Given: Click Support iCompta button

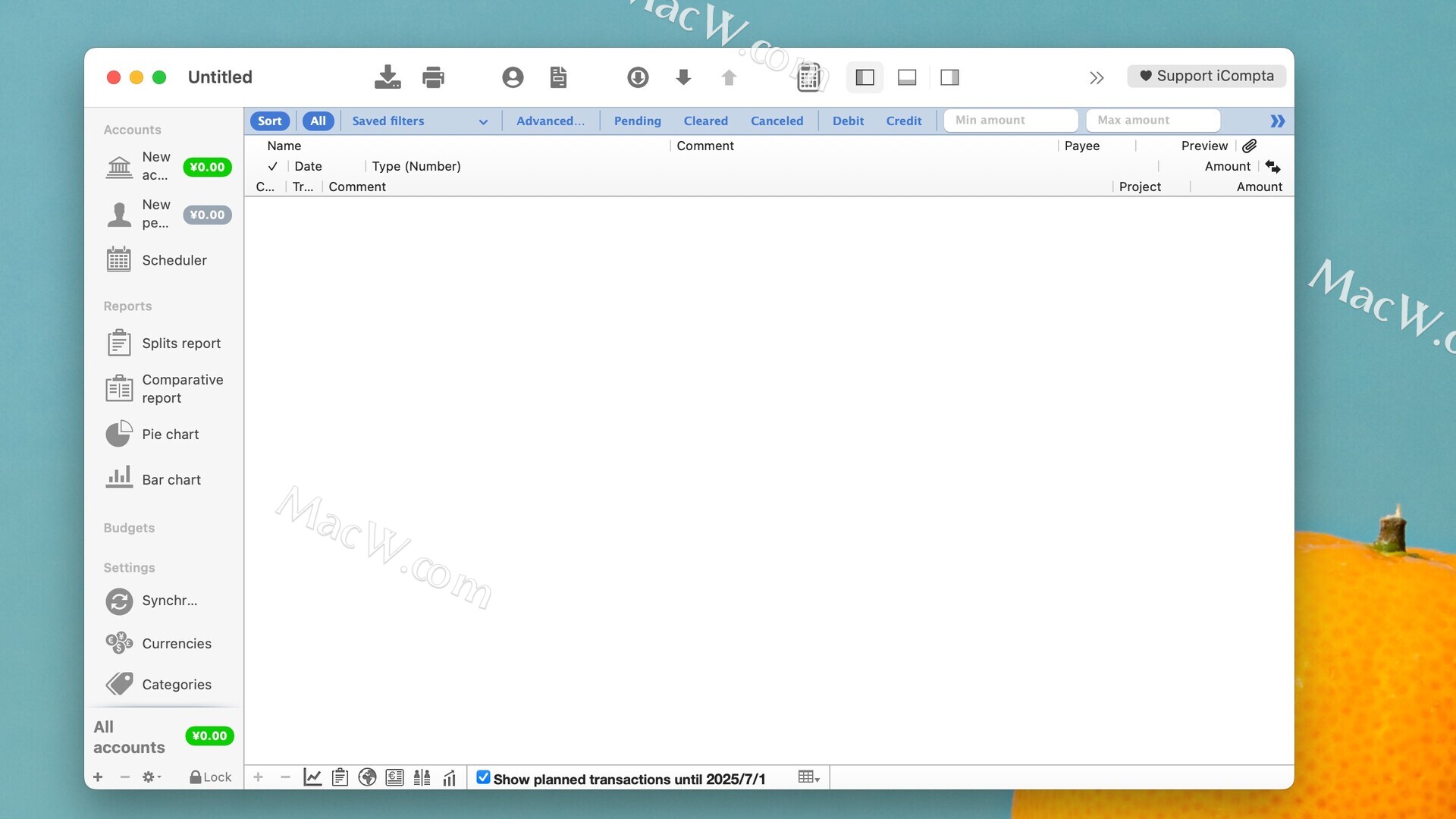Looking at the screenshot, I should (x=1207, y=76).
